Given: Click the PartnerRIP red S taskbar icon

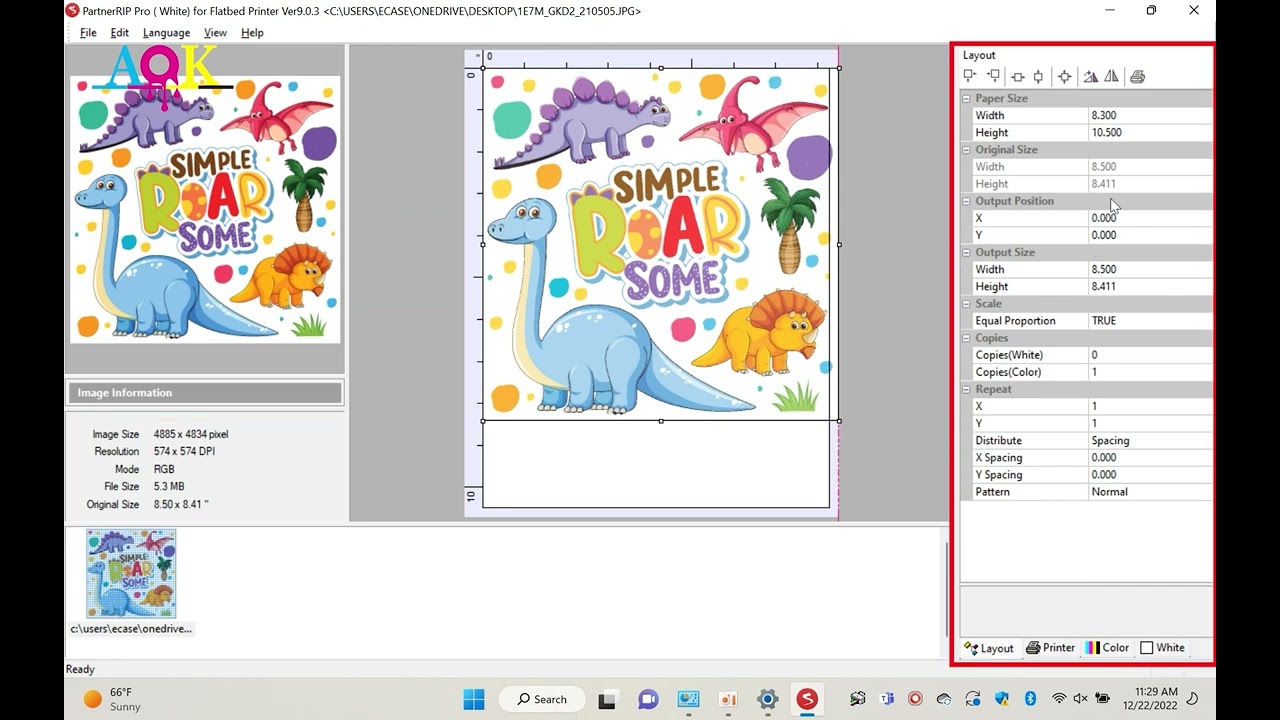Looking at the screenshot, I should pos(807,699).
